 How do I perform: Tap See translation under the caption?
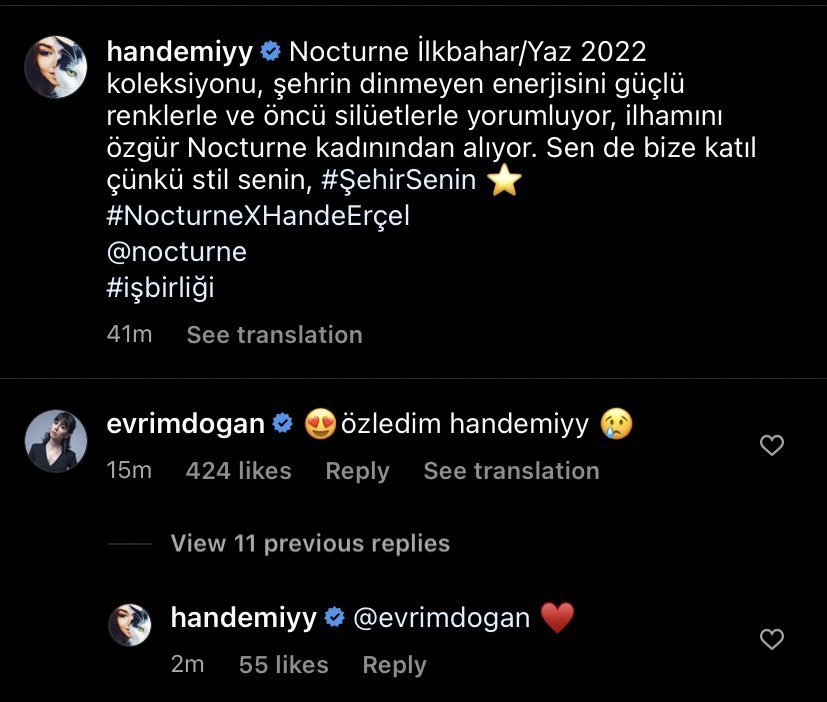(274, 334)
